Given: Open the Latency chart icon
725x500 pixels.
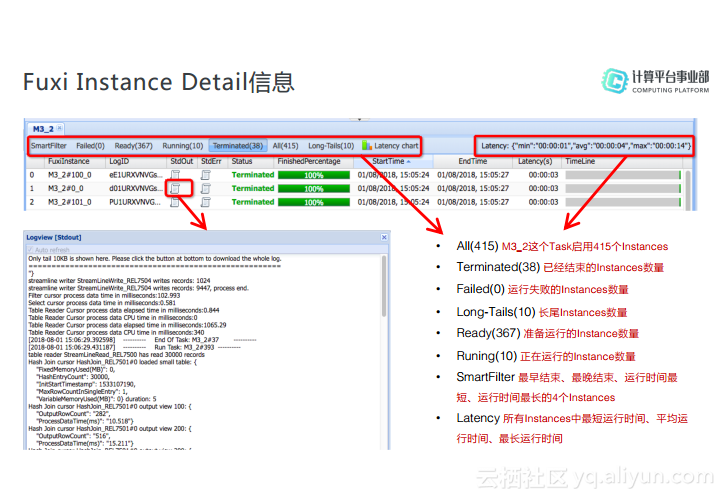Looking at the screenshot, I should [x=367, y=146].
